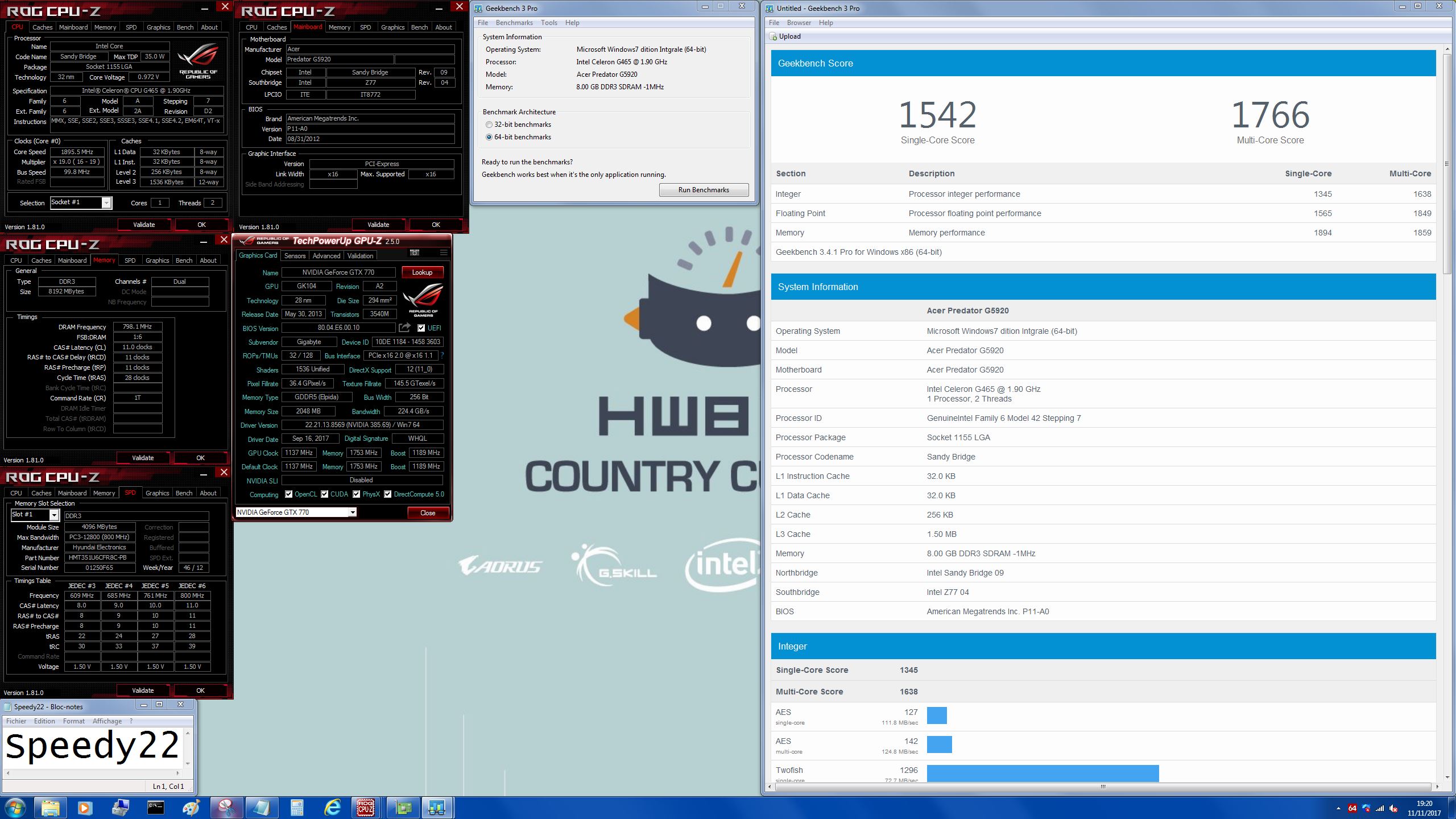
Task: Click the blue sync tray icon with red X
Action: [x=1366, y=808]
